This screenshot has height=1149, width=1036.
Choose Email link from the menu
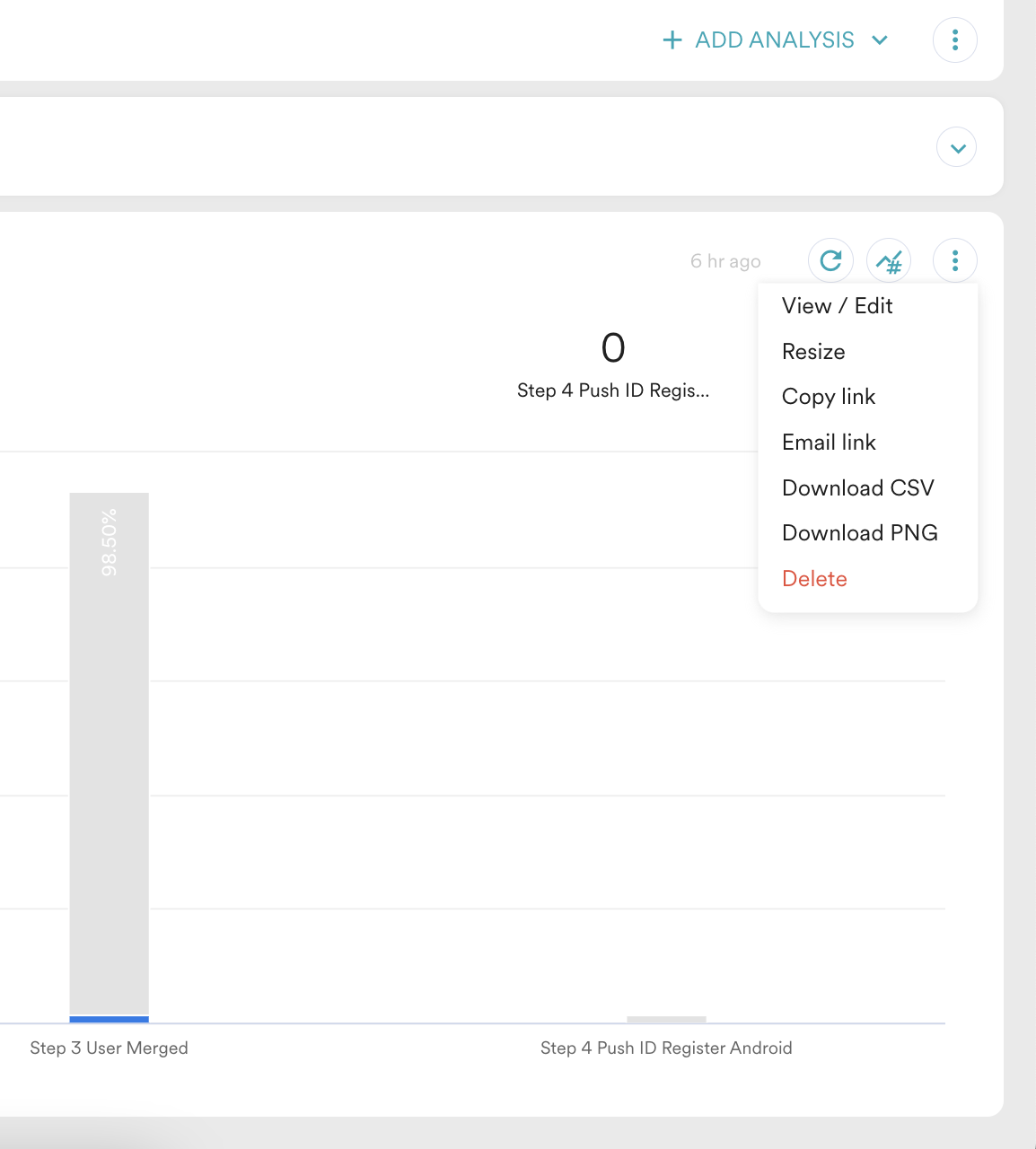pos(829,443)
